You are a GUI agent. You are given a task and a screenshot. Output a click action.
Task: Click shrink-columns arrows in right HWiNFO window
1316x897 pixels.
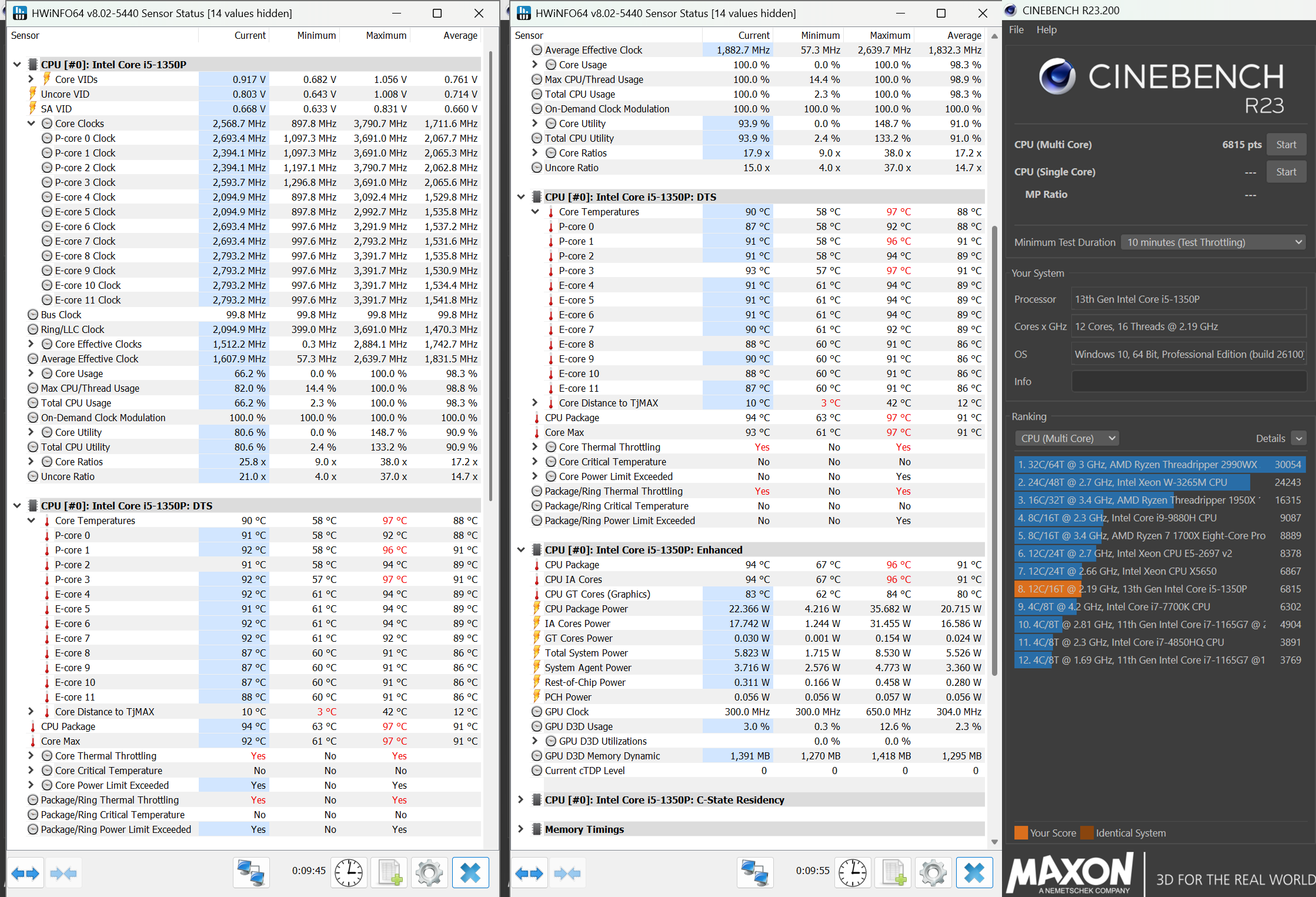pos(567,873)
